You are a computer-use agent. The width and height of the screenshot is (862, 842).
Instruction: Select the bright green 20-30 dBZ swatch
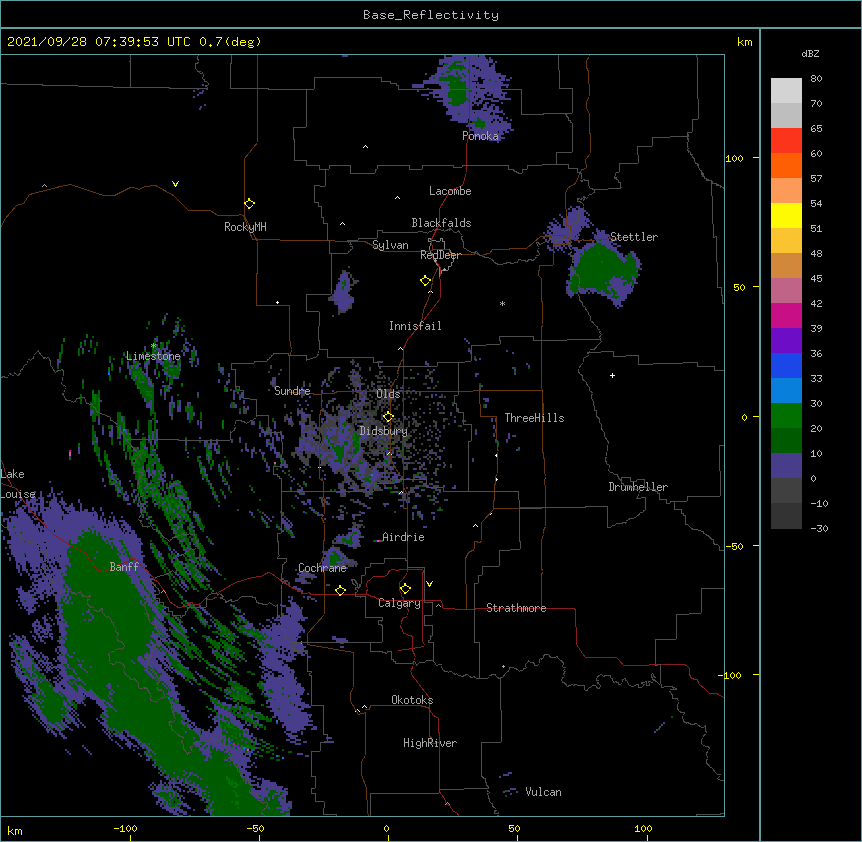pyautogui.click(x=786, y=416)
